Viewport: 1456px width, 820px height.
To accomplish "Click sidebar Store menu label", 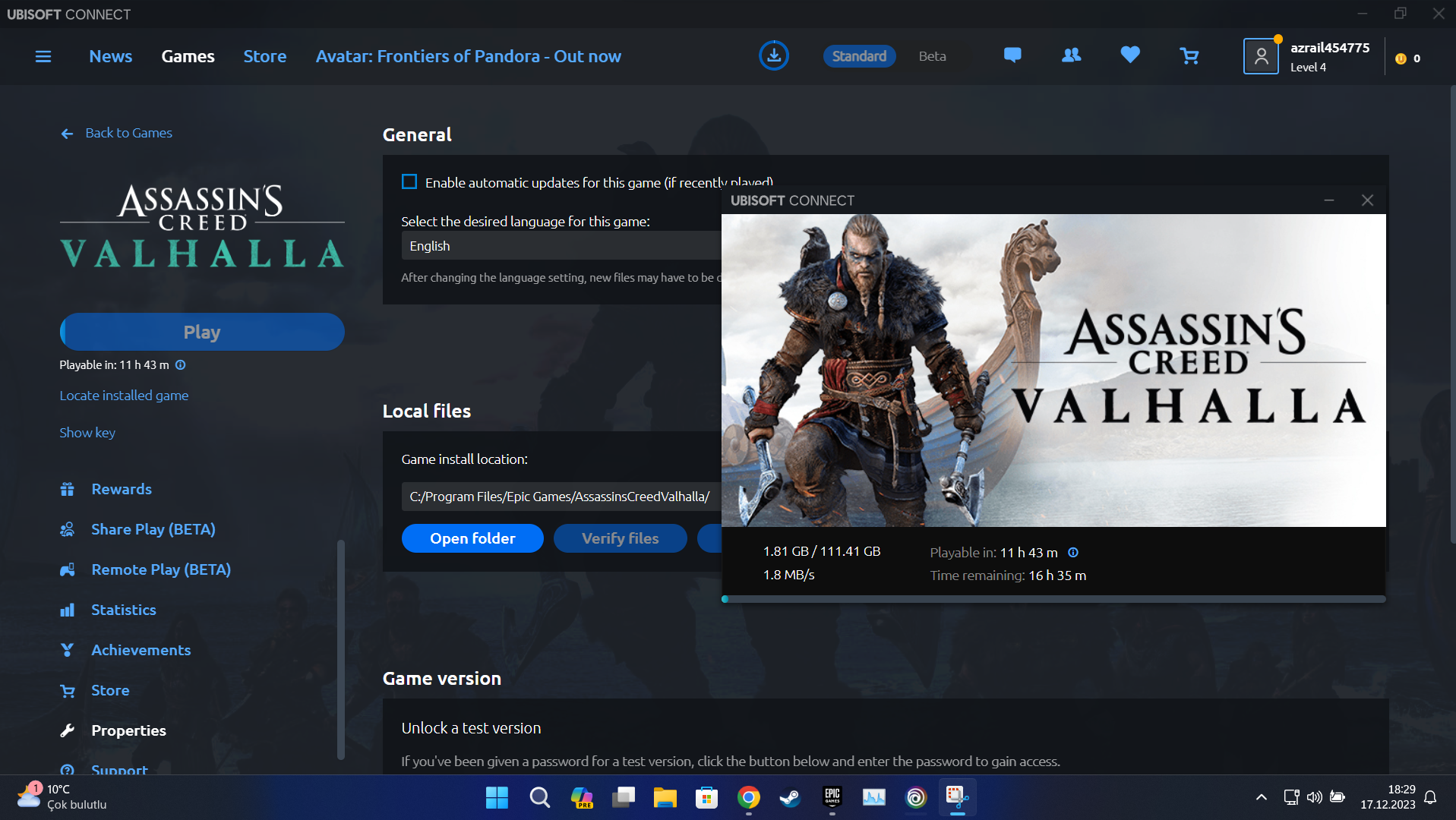I will pyautogui.click(x=110, y=690).
